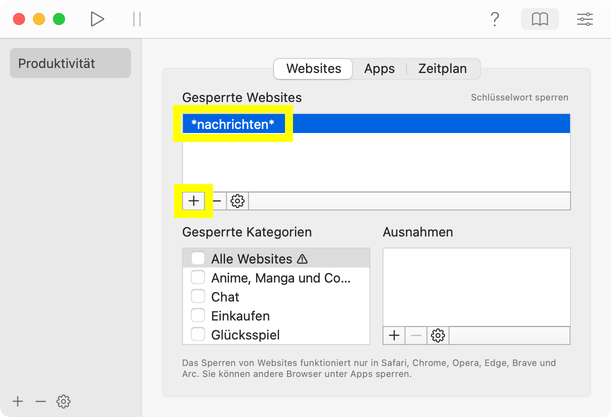
Task: Enable the Alle Websites checkbox
Action: pos(198,258)
